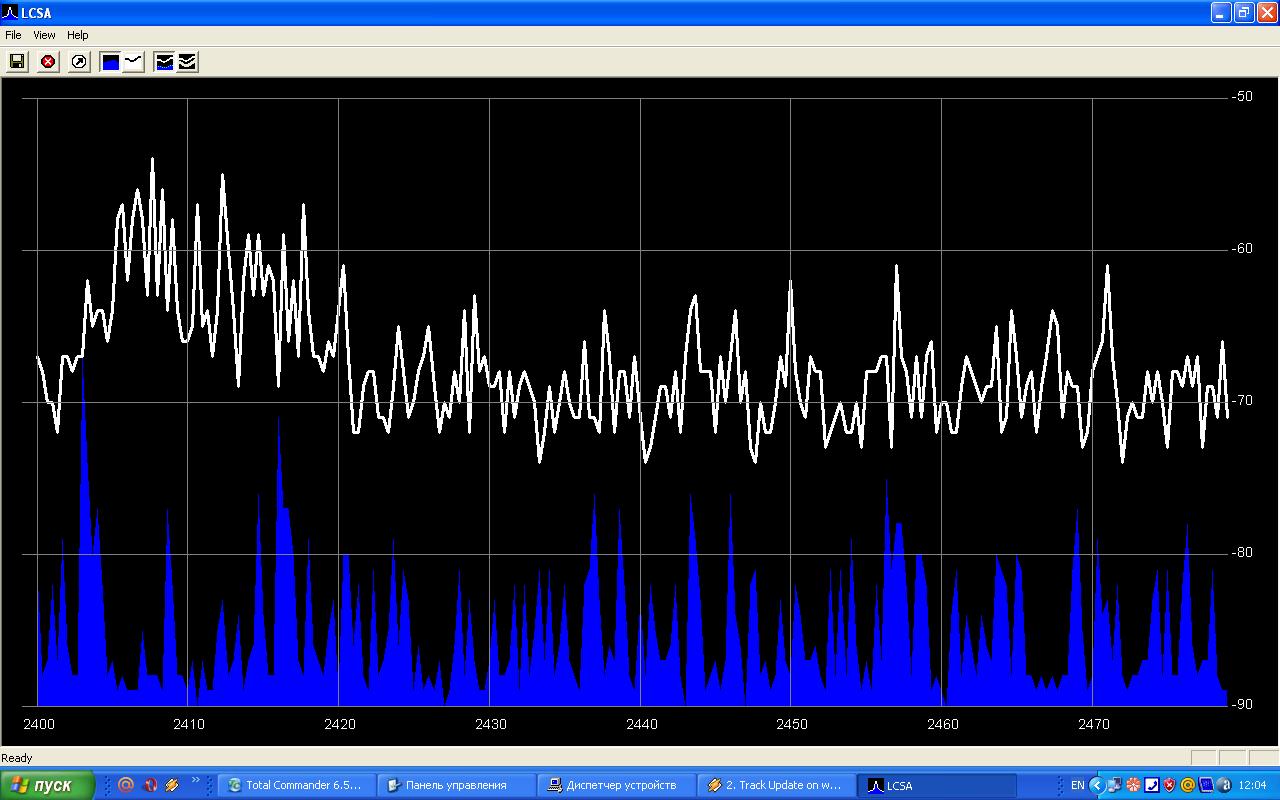The height and width of the screenshot is (800, 1280).
Task: Launch the orange @ quick launch icon
Action: pyautogui.click(x=126, y=785)
